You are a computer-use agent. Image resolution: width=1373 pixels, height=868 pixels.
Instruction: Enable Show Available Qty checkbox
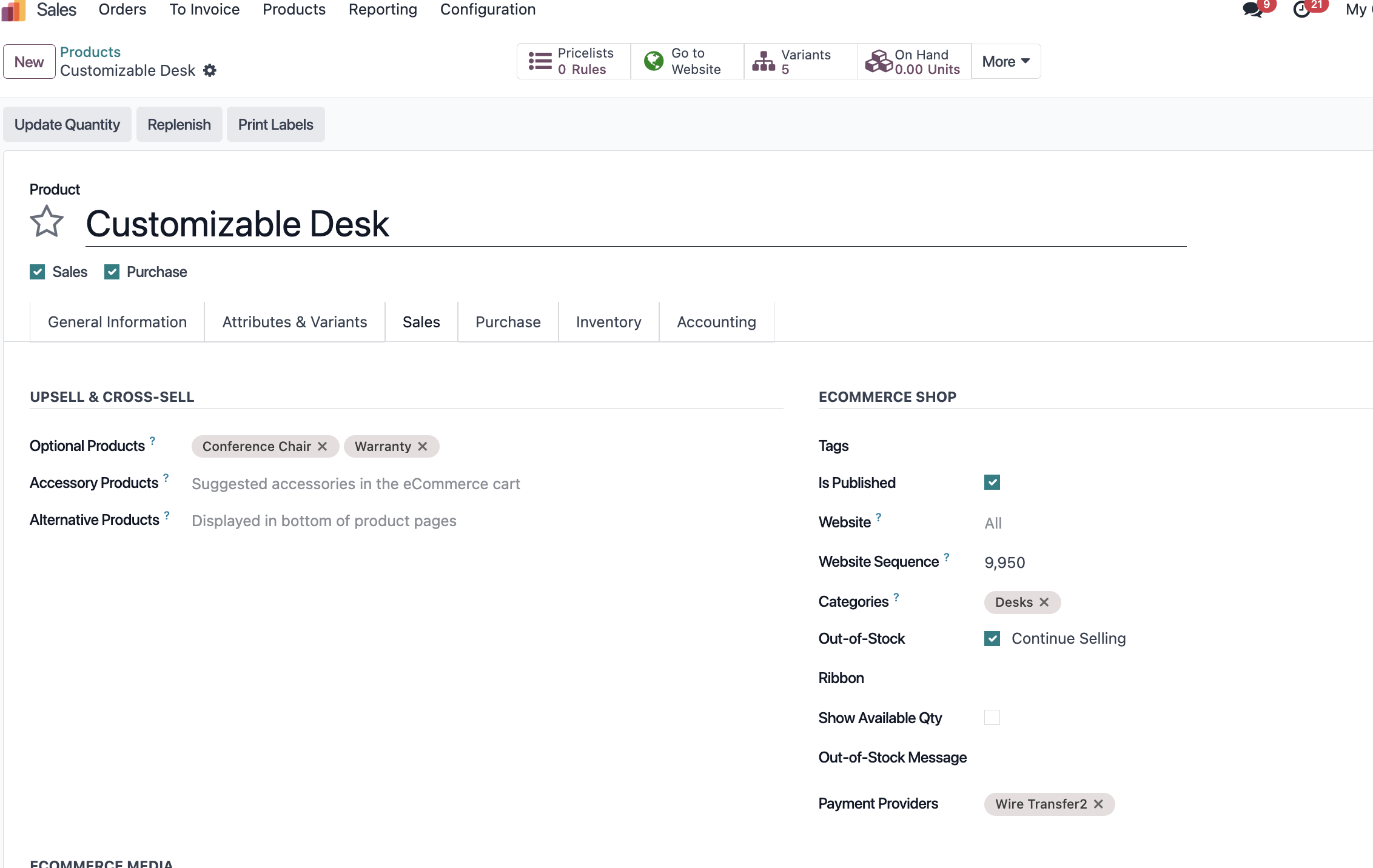[x=992, y=718]
